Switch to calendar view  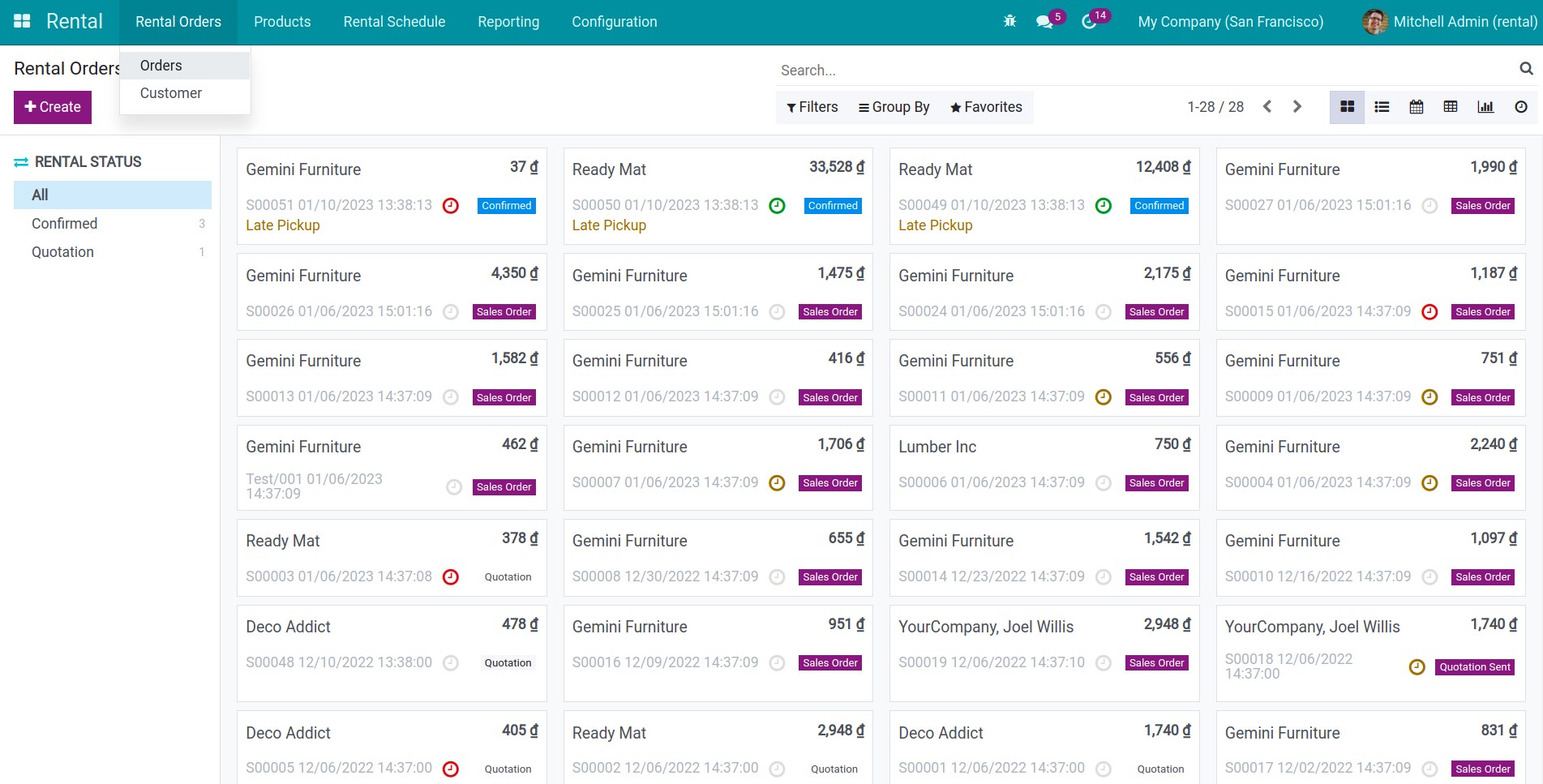1417,107
